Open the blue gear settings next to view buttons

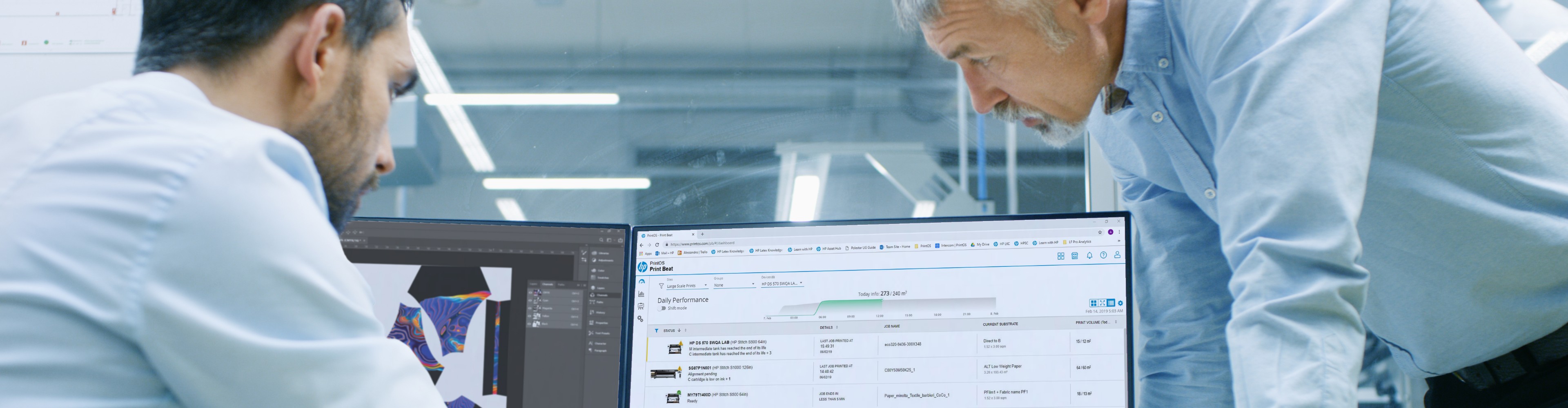1120,304
